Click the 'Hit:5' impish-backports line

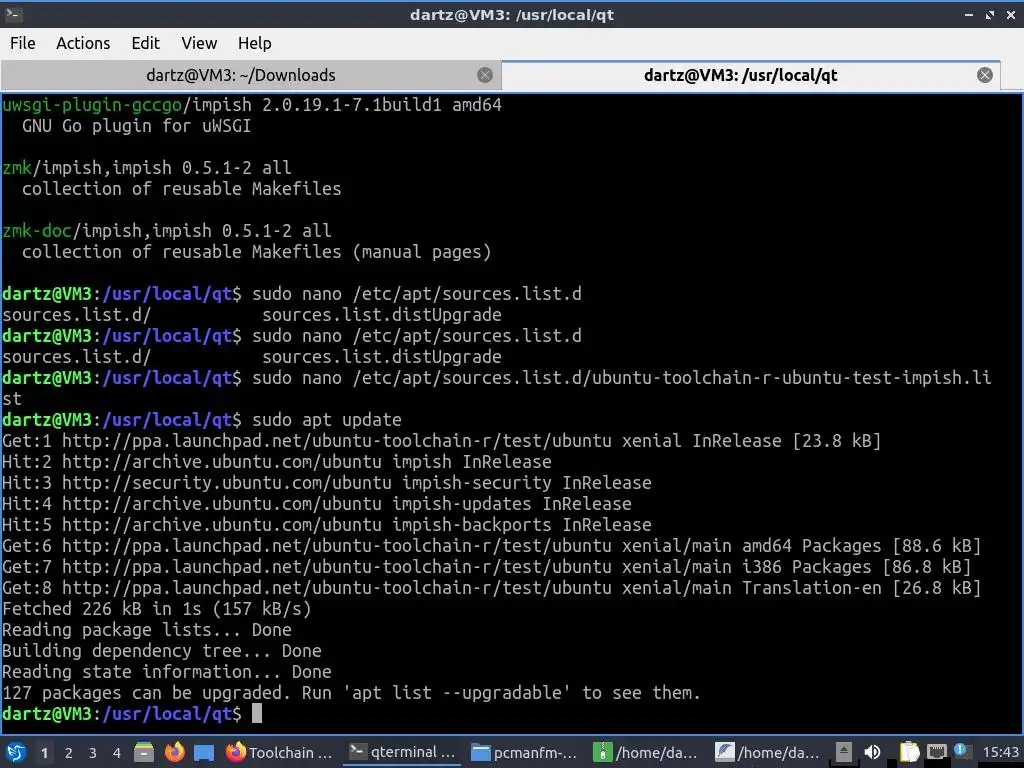point(327,524)
